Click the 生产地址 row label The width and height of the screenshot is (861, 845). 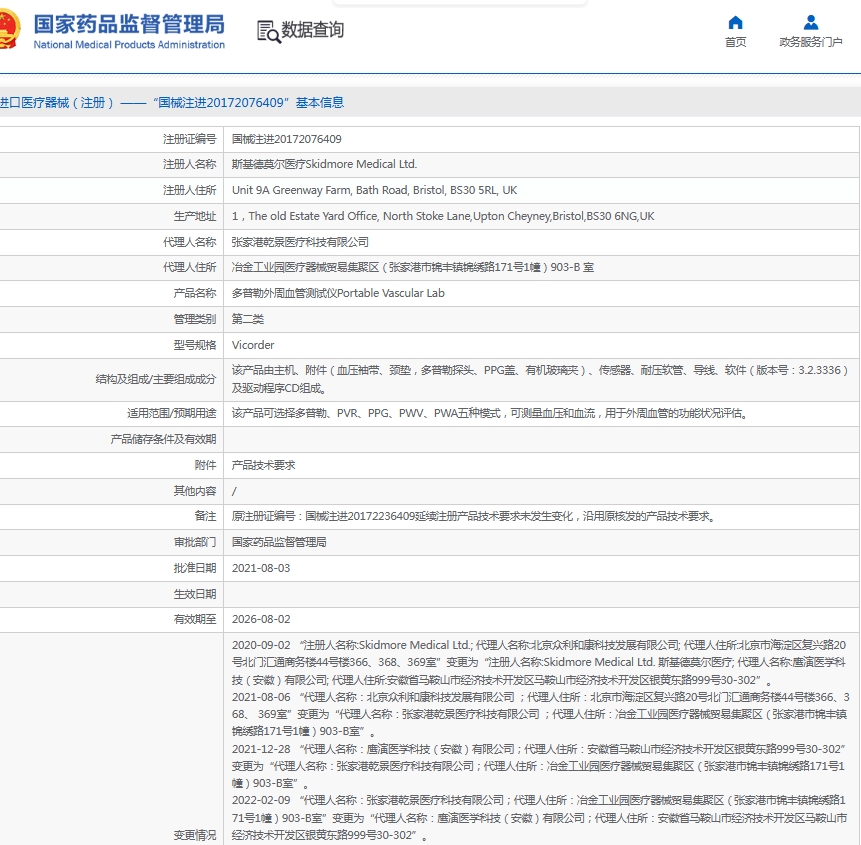tap(195, 216)
